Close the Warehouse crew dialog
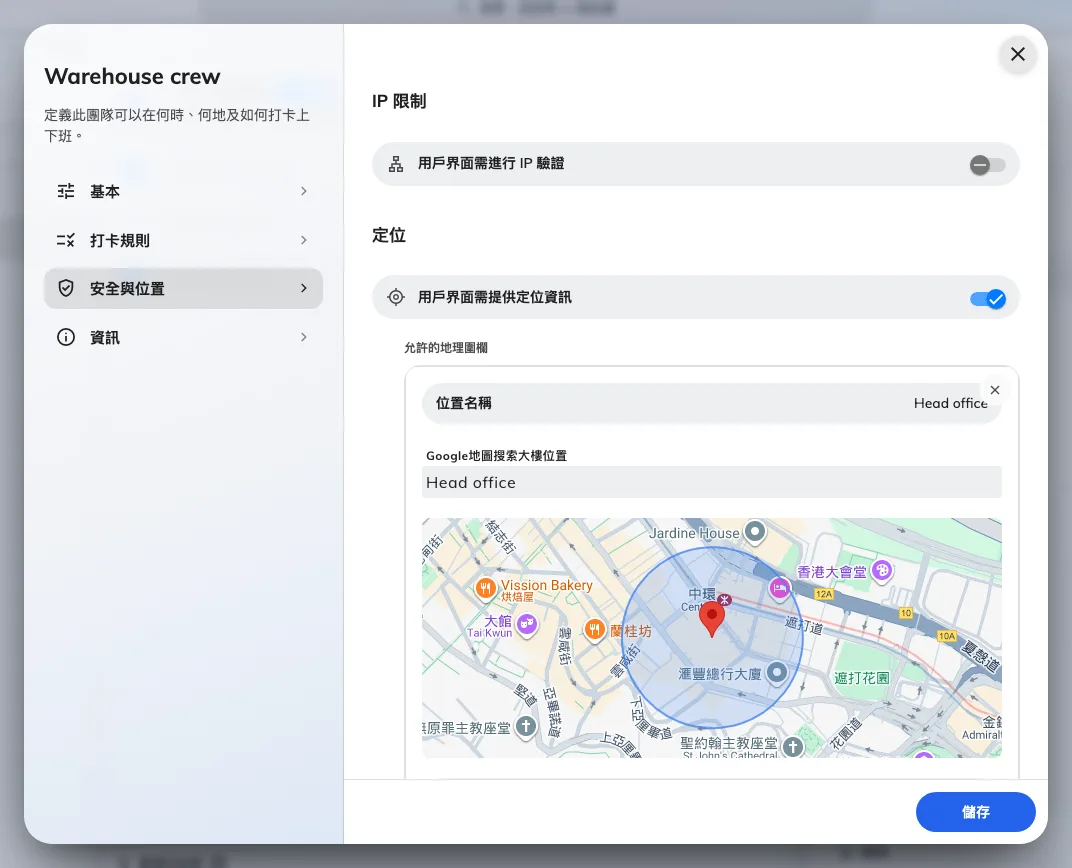The width and height of the screenshot is (1072, 868). [1017, 54]
